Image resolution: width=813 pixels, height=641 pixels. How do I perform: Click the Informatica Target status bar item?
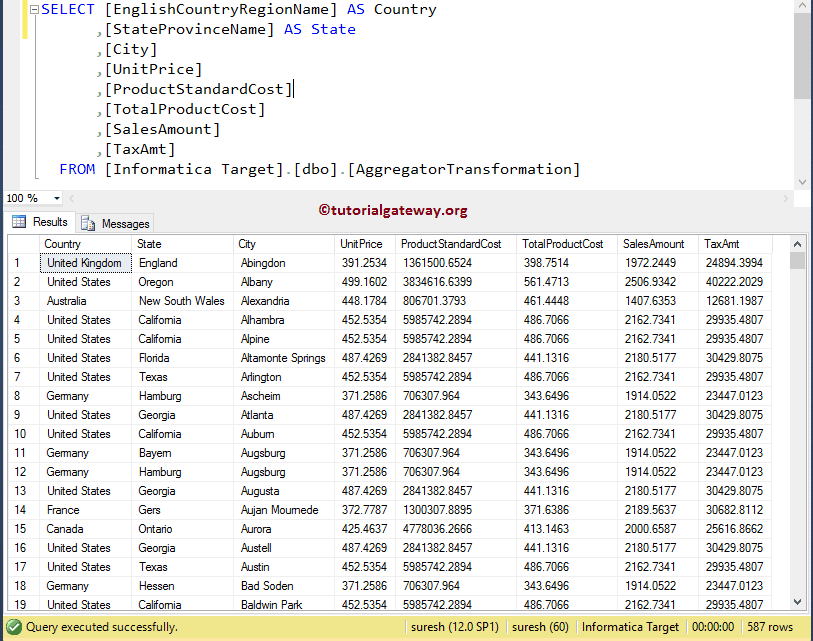630,627
